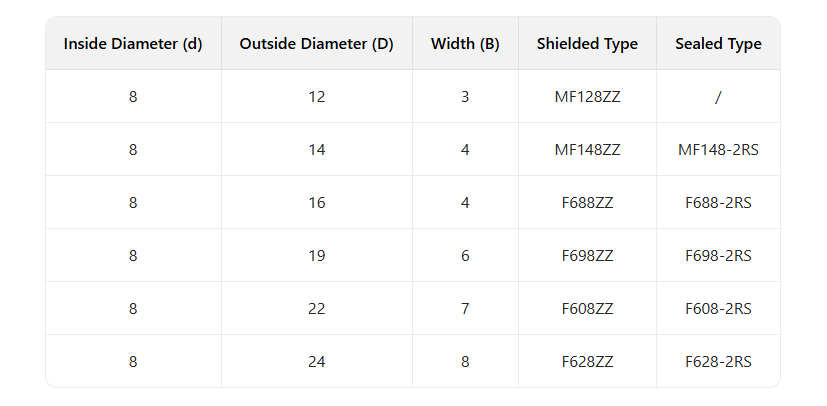Select the outside diameter value 24
This screenshot has height=406, width=827.
(317, 362)
